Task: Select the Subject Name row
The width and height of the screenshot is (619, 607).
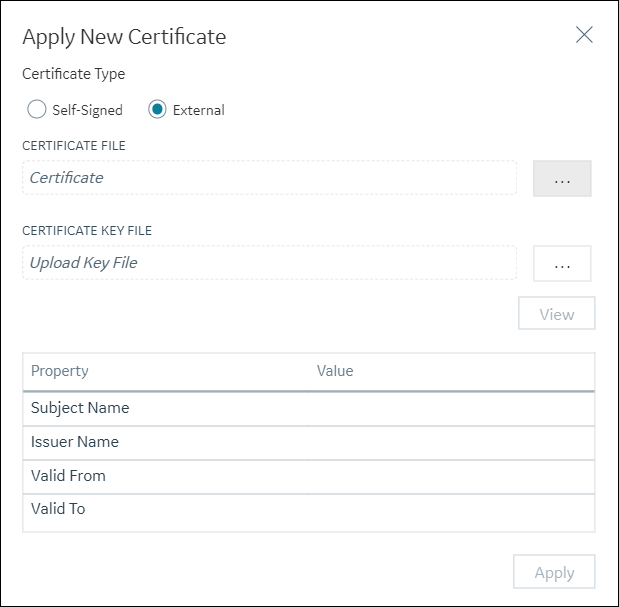Action: pyautogui.click(x=309, y=408)
